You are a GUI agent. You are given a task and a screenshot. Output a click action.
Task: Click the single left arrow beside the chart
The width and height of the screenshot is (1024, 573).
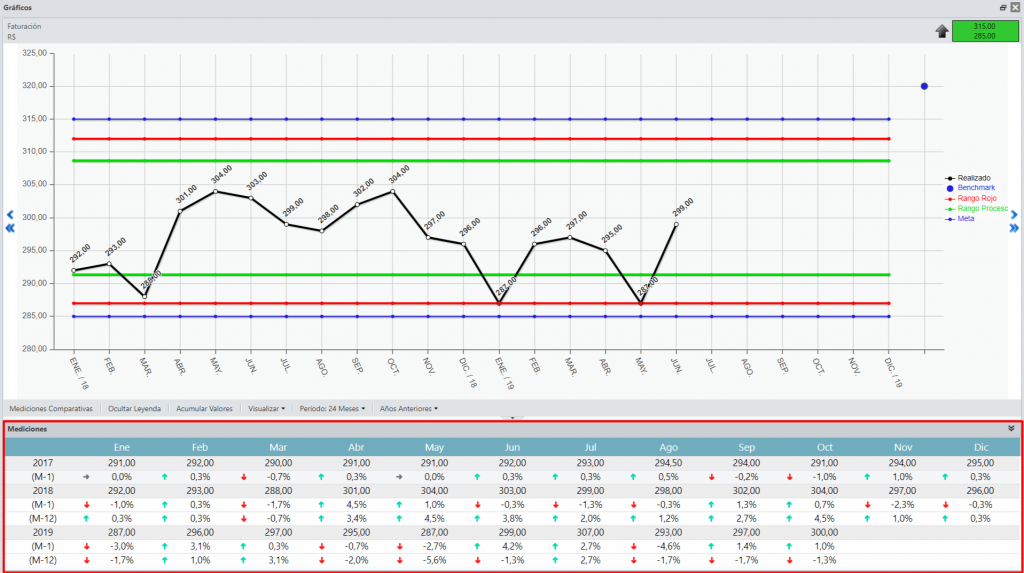click(x=10, y=214)
